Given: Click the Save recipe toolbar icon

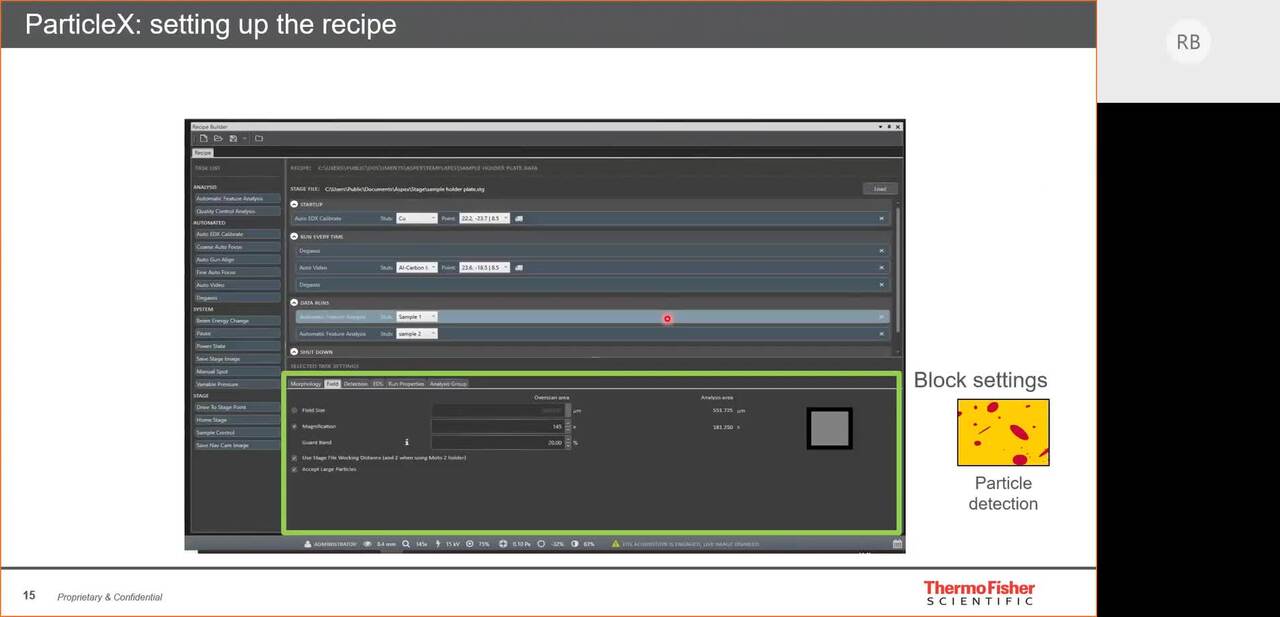Looking at the screenshot, I should (233, 138).
